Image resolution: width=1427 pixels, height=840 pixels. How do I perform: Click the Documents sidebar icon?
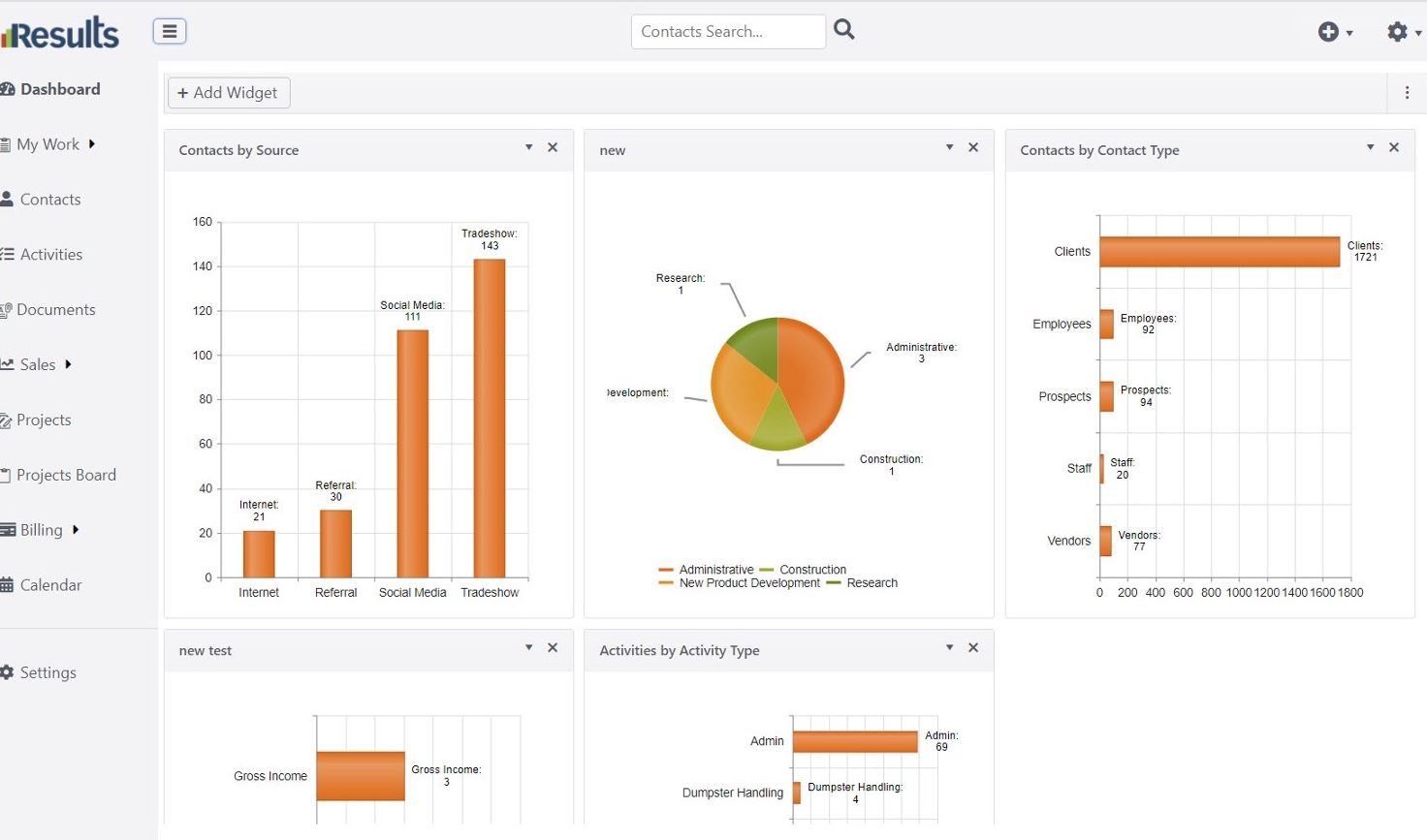(8, 309)
